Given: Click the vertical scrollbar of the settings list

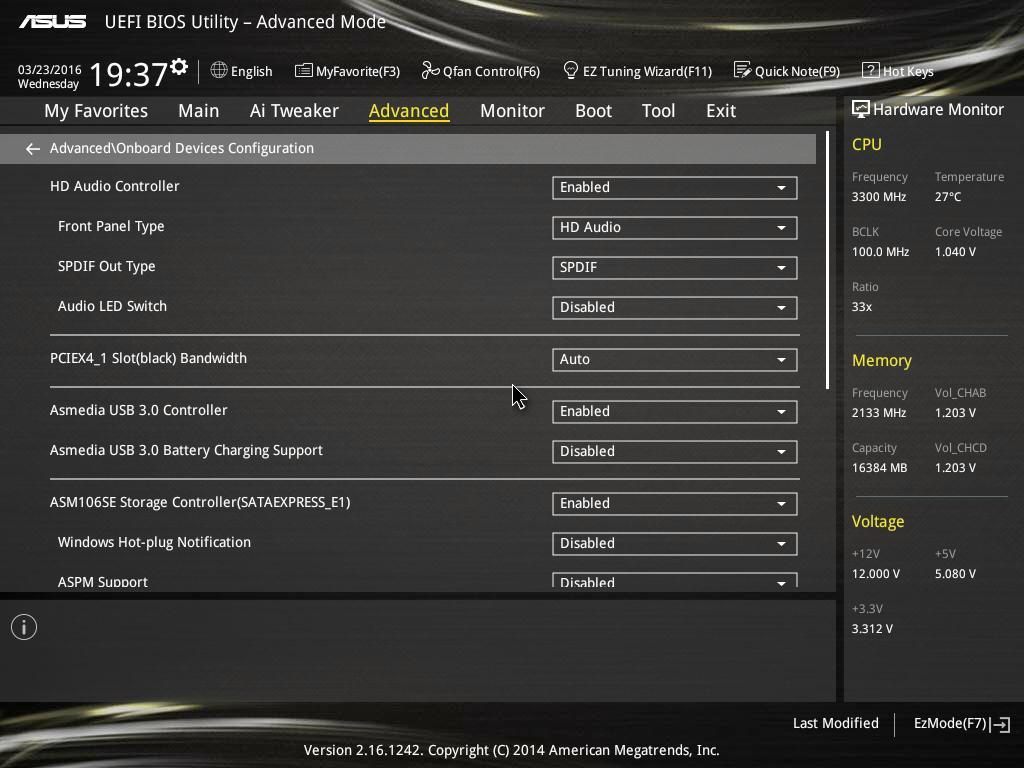Looking at the screenshot, I should coord(827,260).
